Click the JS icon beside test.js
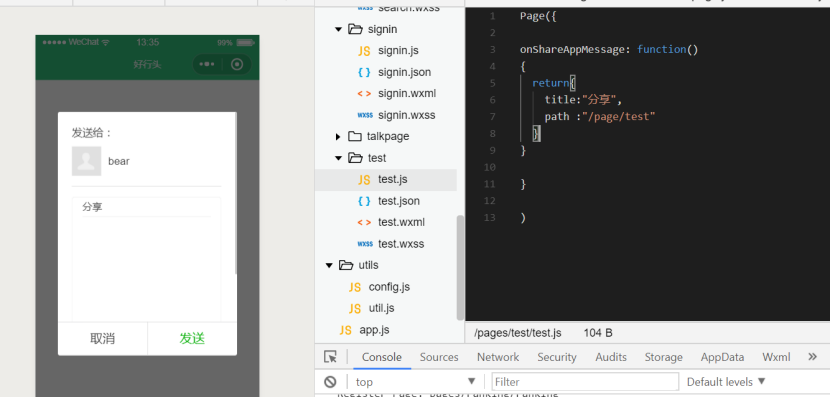Viewport: 830px width, 397px height. coord(364,180)
